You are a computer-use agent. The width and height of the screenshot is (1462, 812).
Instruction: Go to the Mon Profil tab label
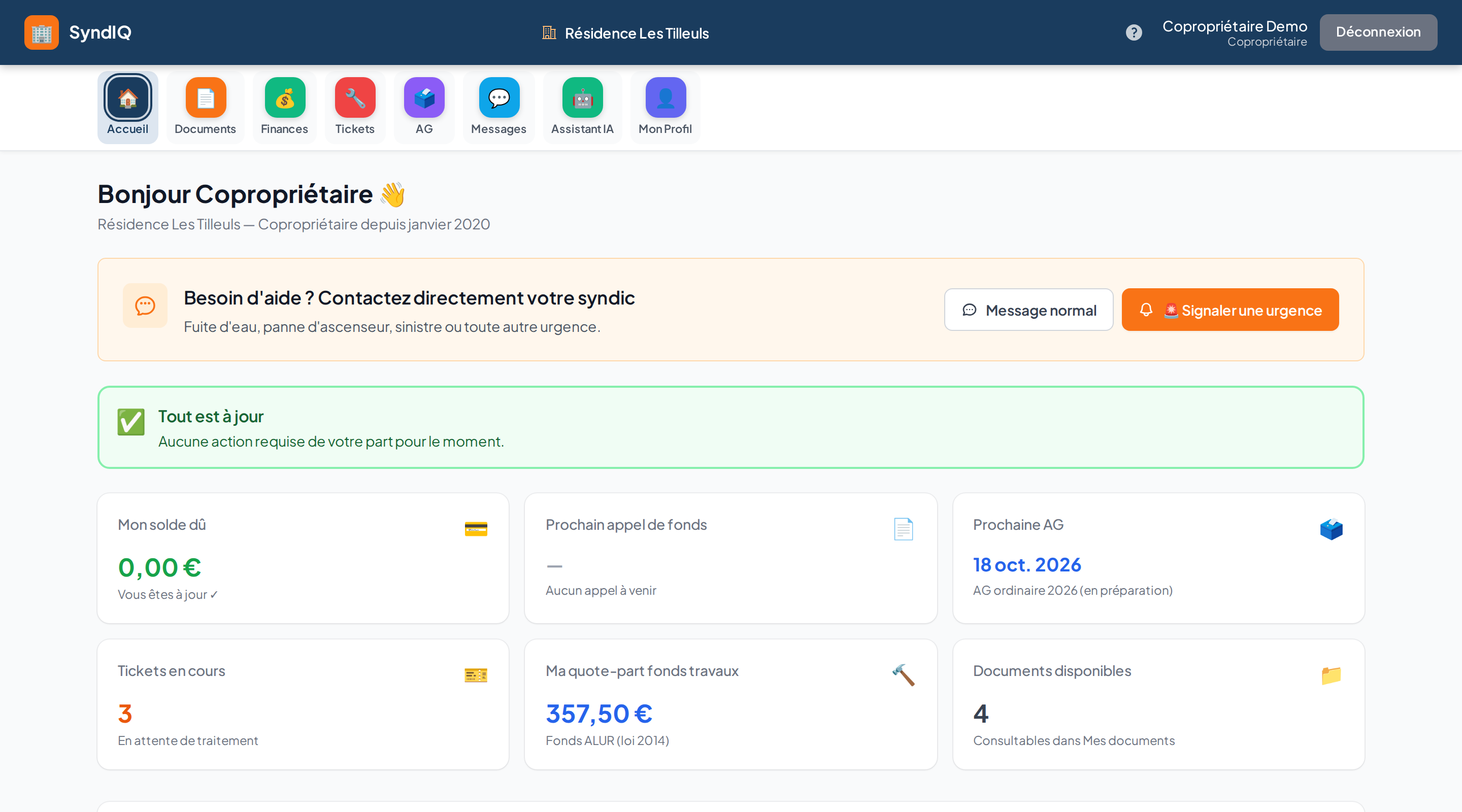(x=665, y=129)
